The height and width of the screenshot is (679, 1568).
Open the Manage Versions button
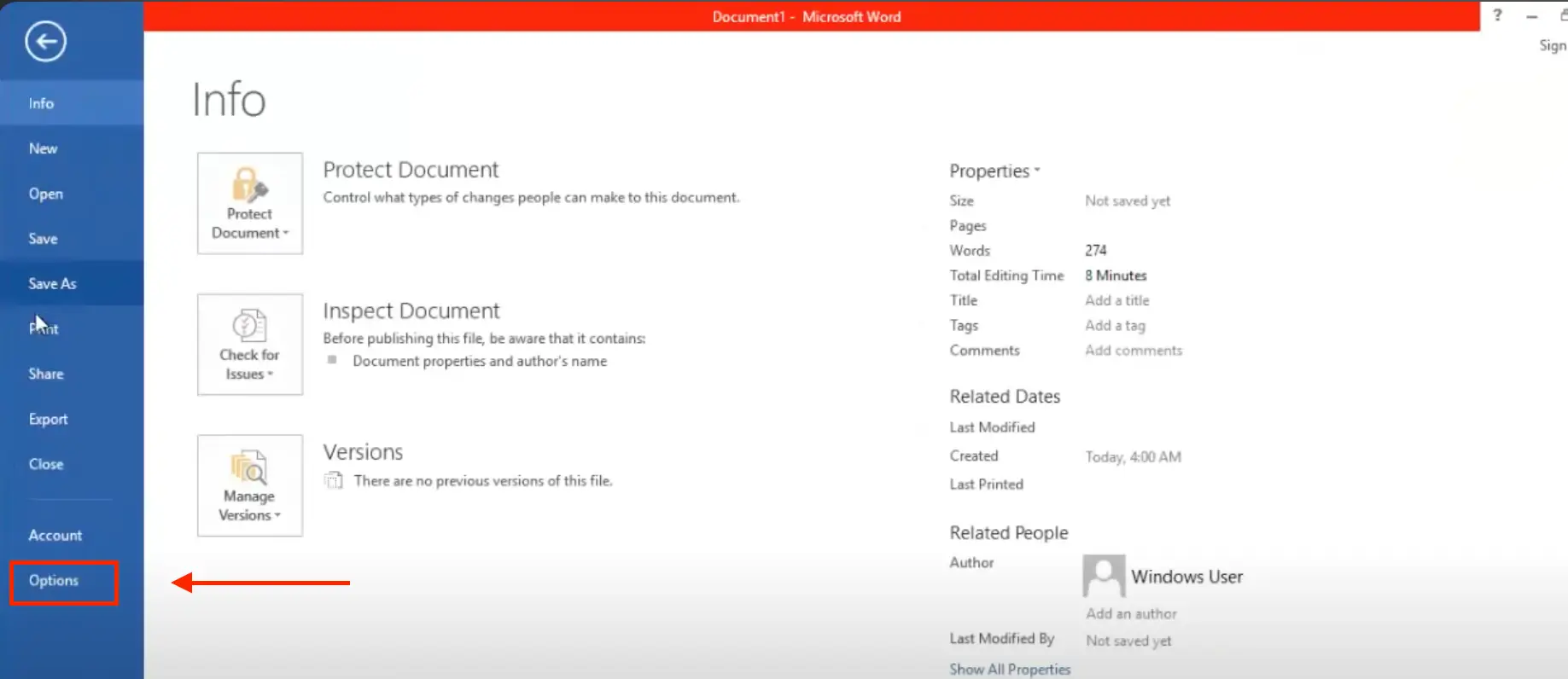[250, 485]
